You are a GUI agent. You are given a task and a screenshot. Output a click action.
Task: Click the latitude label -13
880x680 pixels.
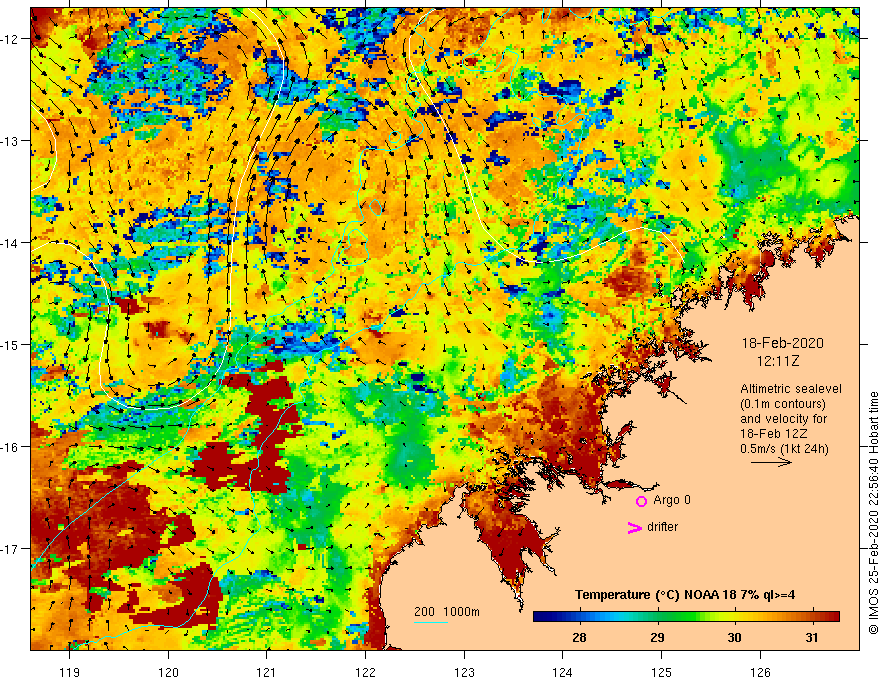tap(11, 141)
